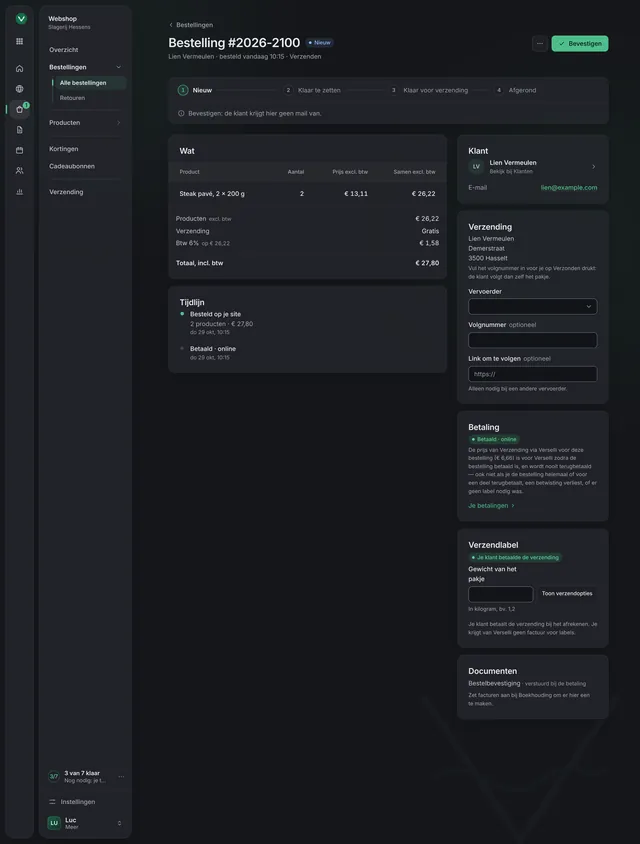Click the Instellingen sliders icon
This screenshot has width=640, height=844.
coord(52,801)
